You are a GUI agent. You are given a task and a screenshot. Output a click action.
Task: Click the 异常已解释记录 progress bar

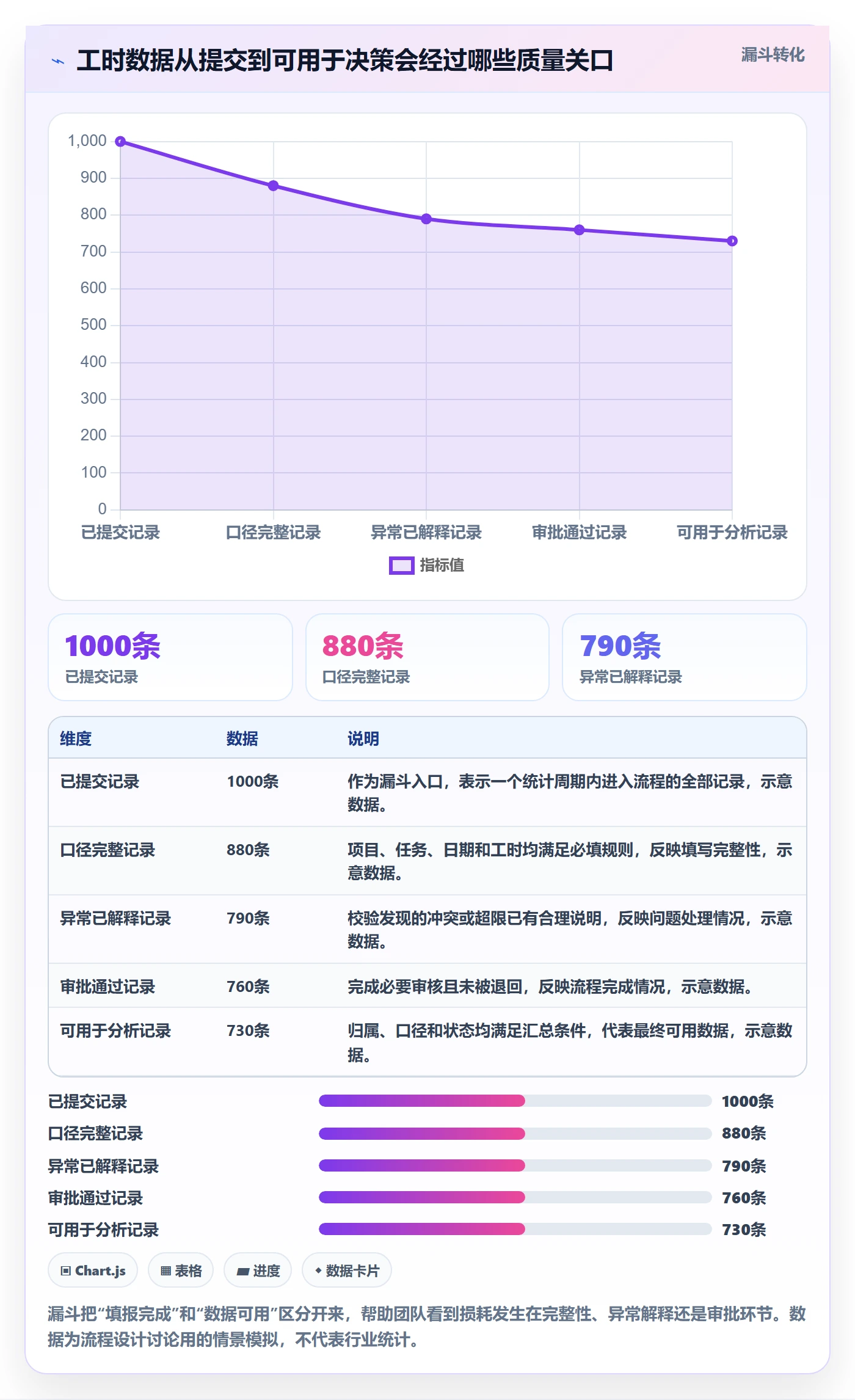tap(515, 1165)
